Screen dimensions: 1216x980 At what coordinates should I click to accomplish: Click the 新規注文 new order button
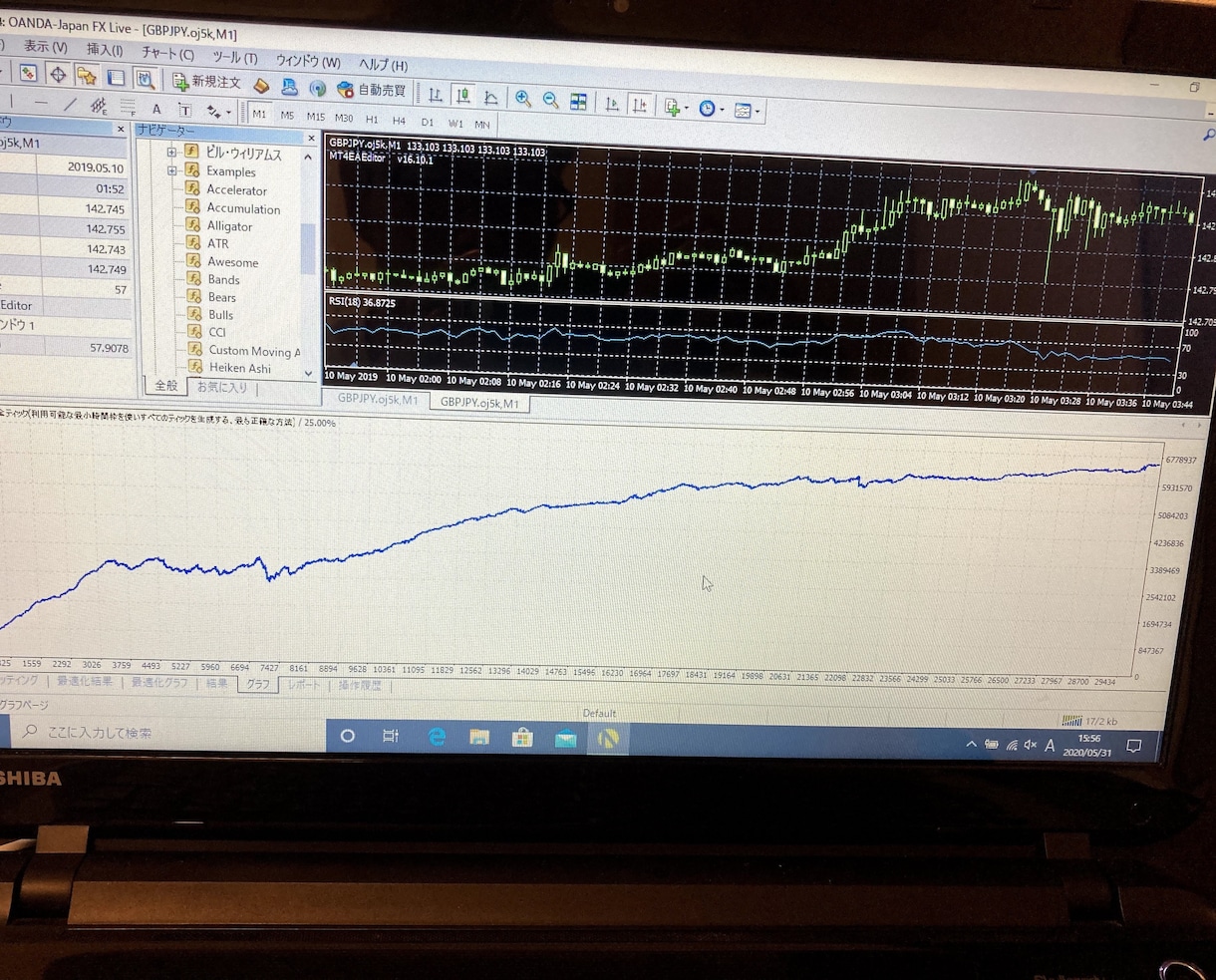[206, 82]
